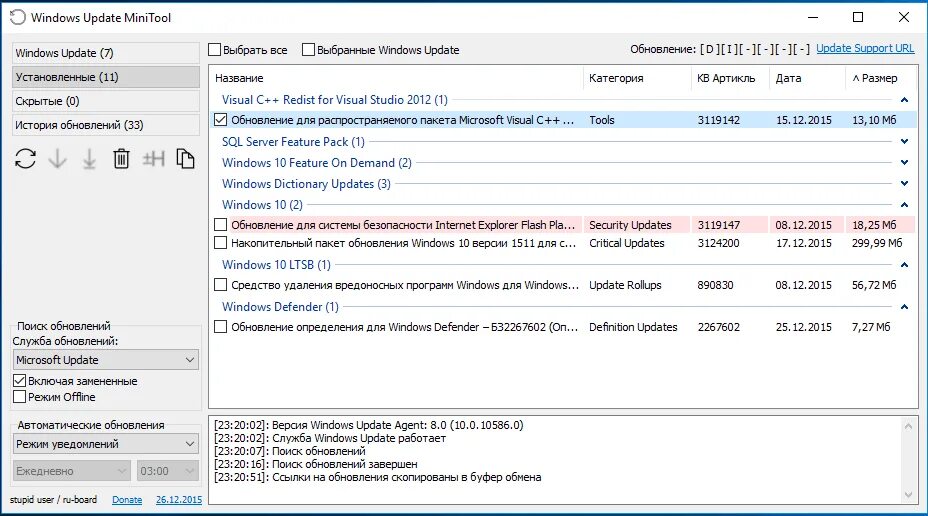Click the Security Updates category cell
Viewport: 928px width, 516px height.
click(x=630, y=225)
